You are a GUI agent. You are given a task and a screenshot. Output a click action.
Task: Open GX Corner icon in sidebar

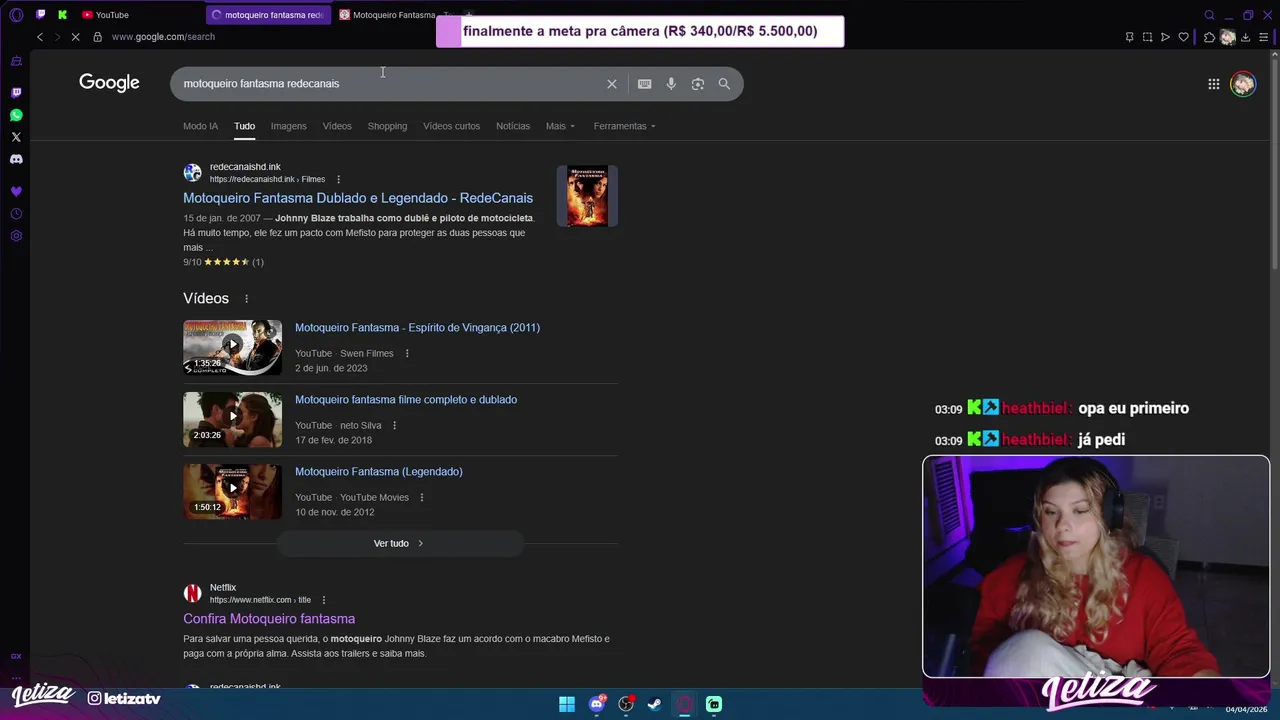[x=16, y=656]
